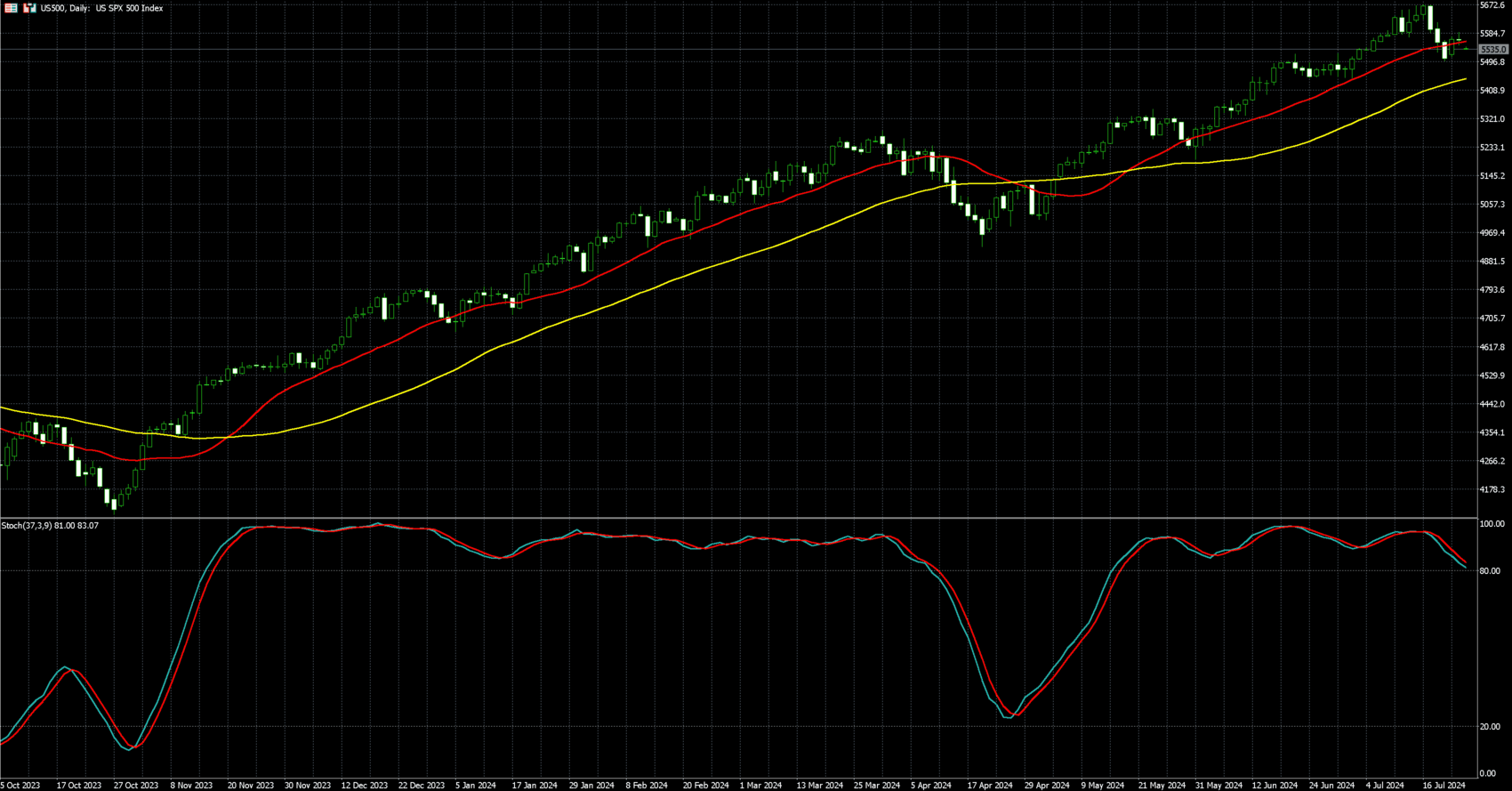Click the 20.00 stochastic level label
The image size is (1512, 791).
pos(1490,727)
